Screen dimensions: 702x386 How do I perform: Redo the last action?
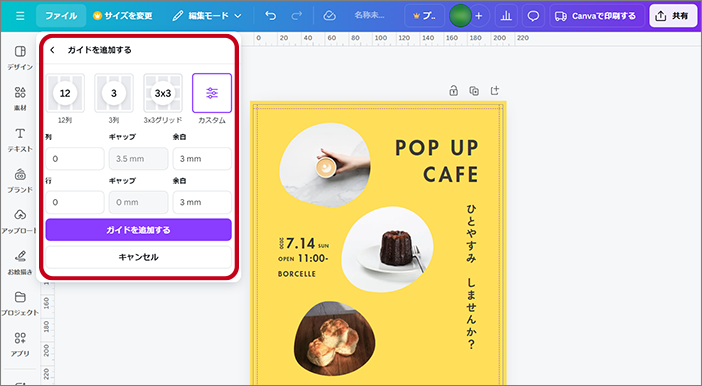[296, 16]
